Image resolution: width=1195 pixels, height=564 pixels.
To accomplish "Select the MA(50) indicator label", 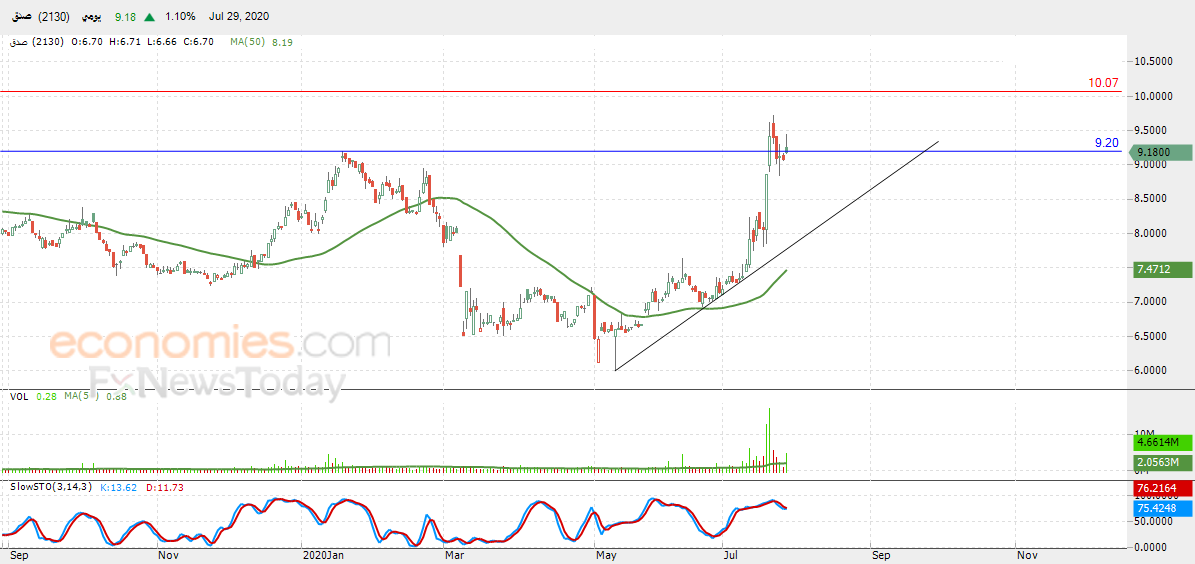I will click(248, 42).
